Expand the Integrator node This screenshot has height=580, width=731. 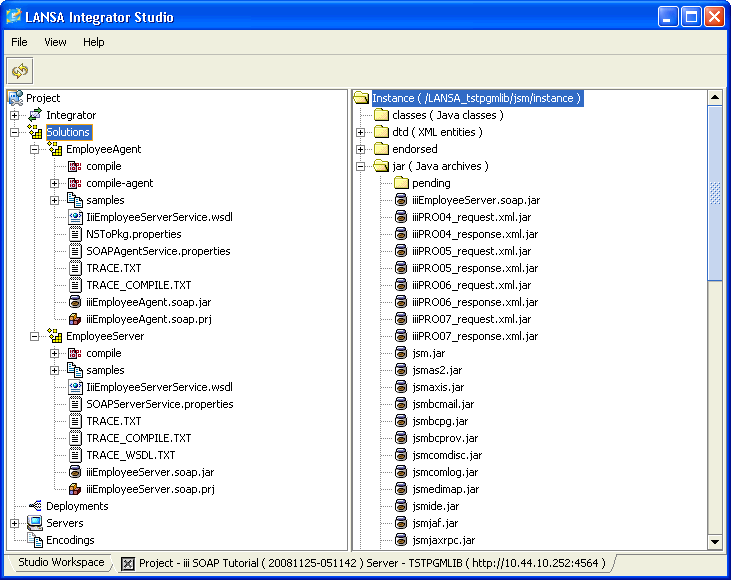click(x=14, y=115)
